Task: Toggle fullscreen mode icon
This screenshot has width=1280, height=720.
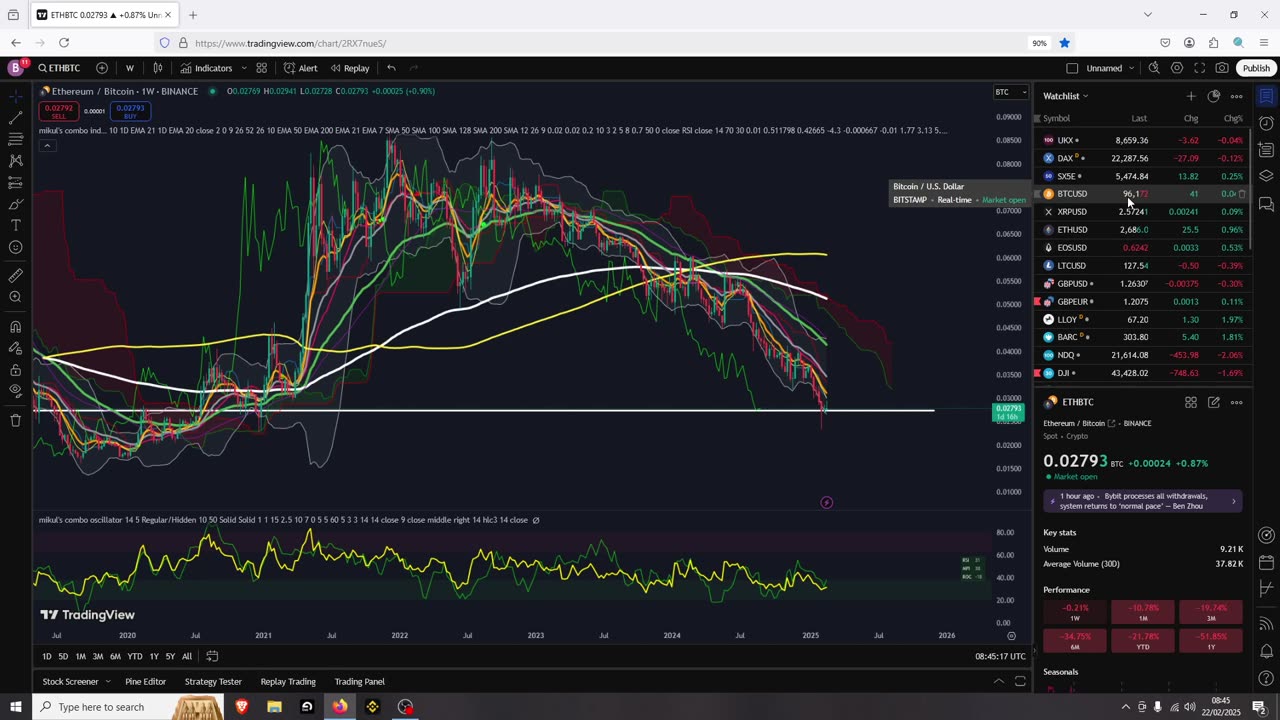Action: 1200,68
